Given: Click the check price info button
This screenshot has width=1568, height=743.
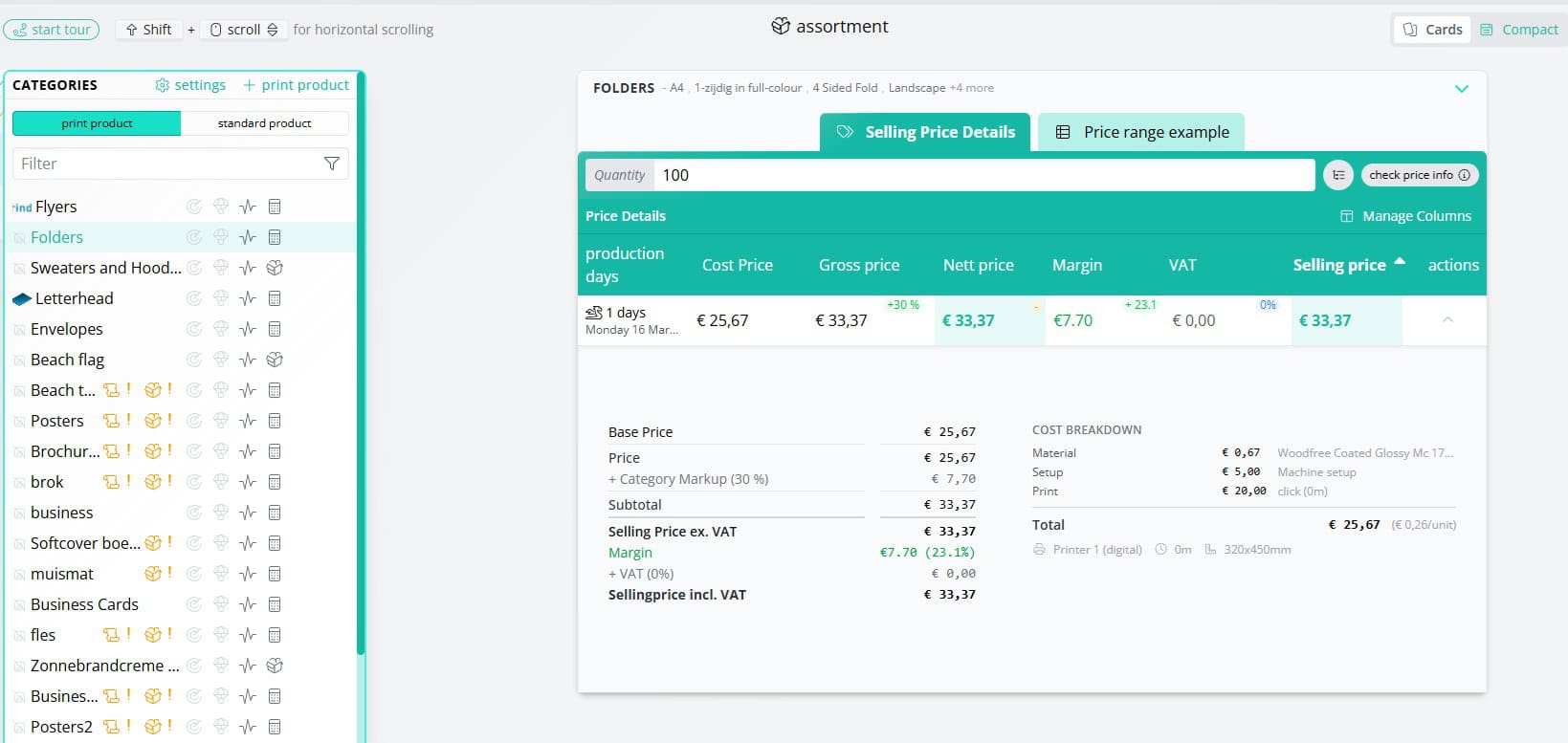Looking at the screenshot, I should (x=1419, y=175).
